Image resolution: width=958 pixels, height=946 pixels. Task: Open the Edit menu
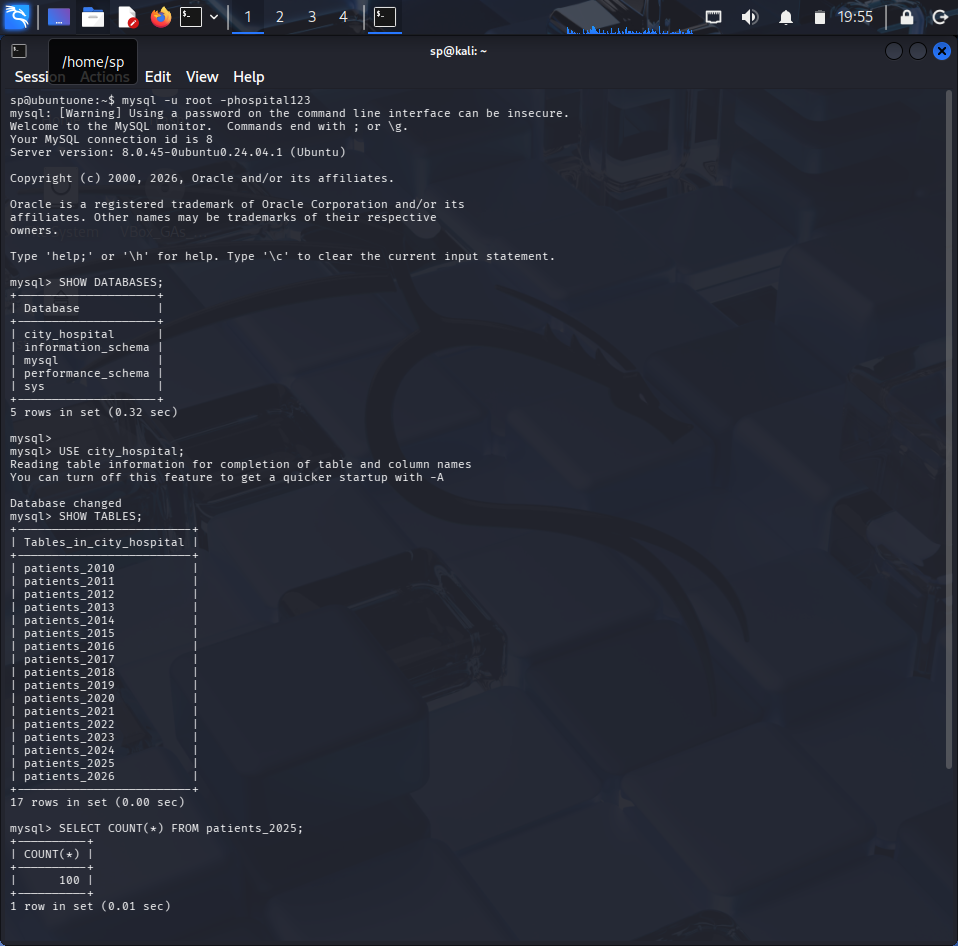(158, 77)
